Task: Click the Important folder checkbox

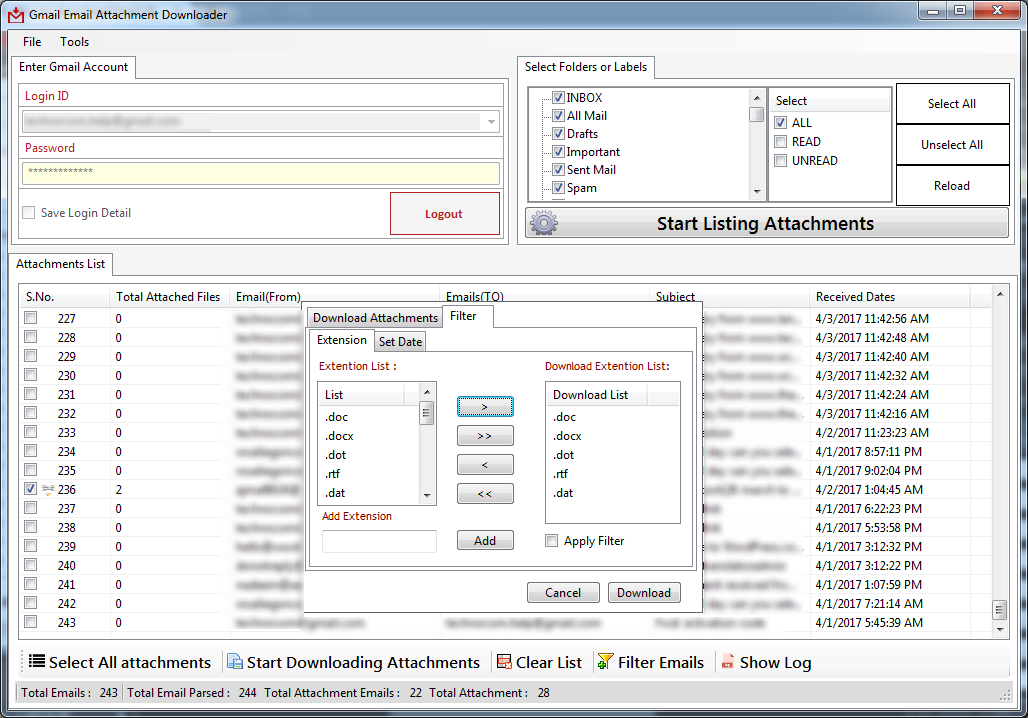Action: [558, 151]
